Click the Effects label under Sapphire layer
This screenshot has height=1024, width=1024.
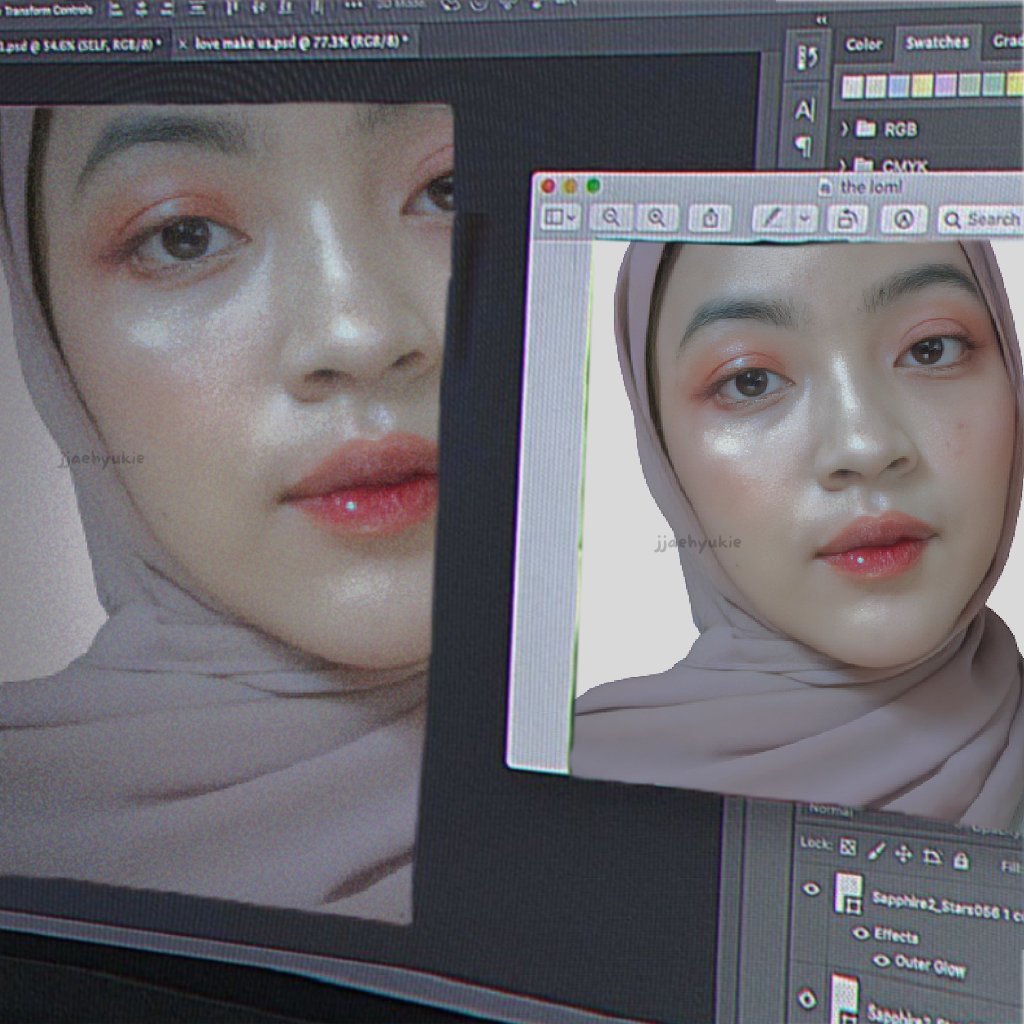896,936
